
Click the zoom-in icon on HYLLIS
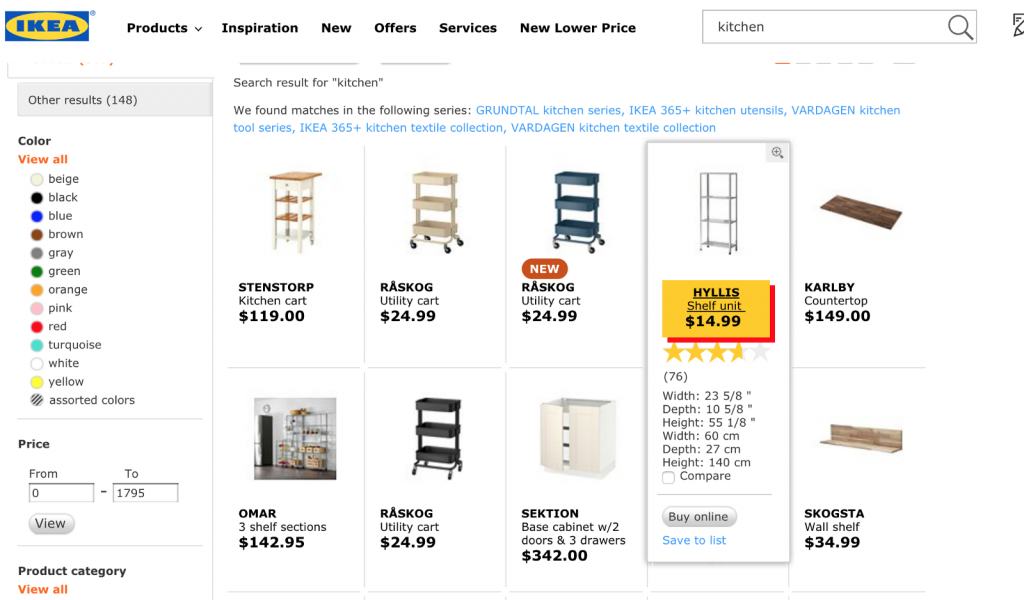(777, 153)
